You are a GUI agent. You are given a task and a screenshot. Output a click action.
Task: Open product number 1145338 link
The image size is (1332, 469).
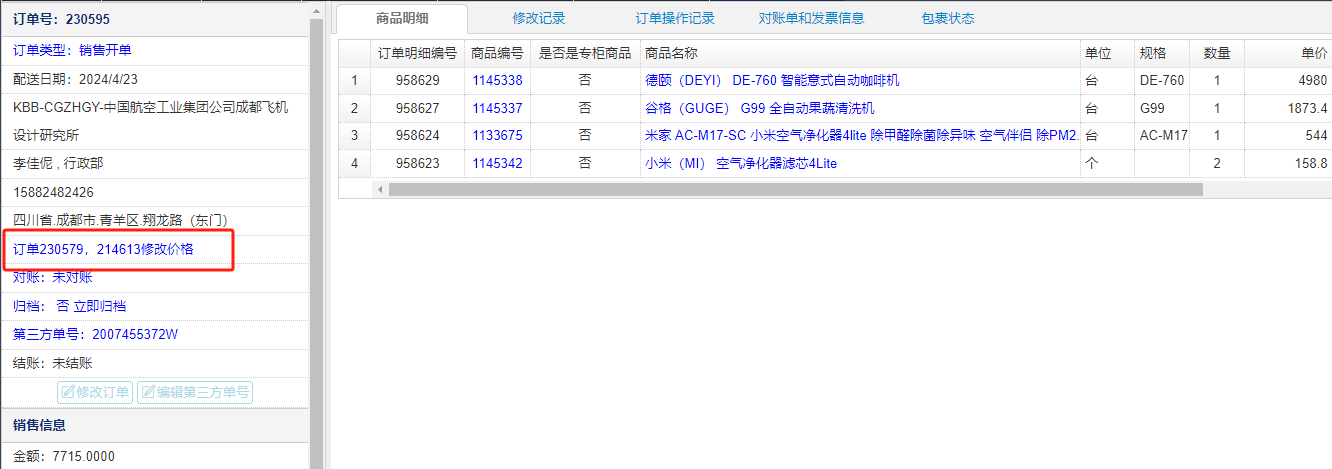[x=497, y=80]
